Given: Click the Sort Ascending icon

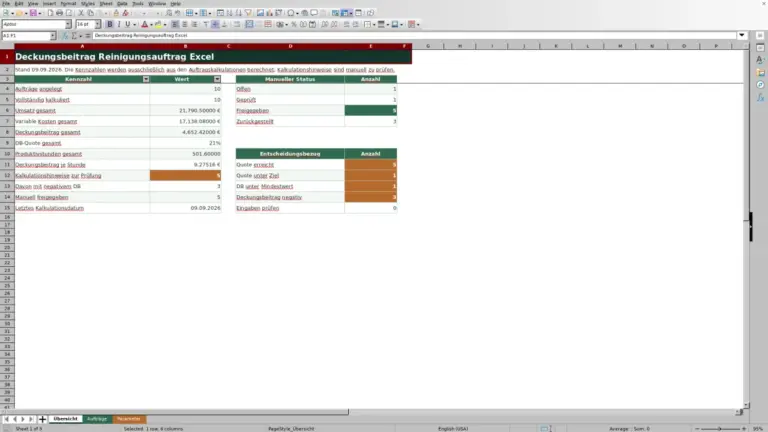Looking at the screenshot, I should pyautogui.click(x=230, y=13).
